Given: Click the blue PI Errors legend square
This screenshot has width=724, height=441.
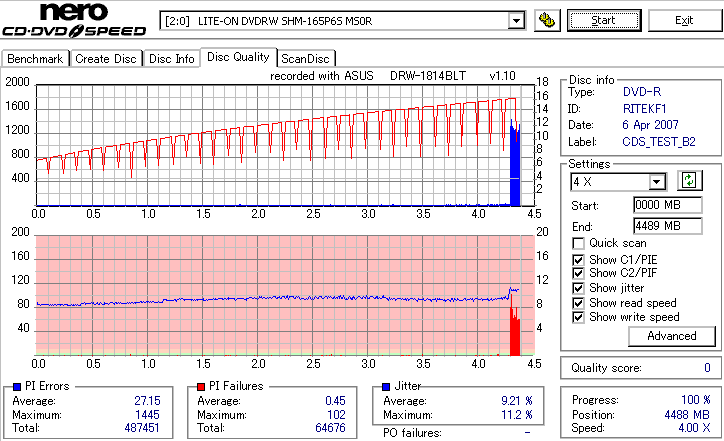Looking at the screenshot, I should [17, 387].
